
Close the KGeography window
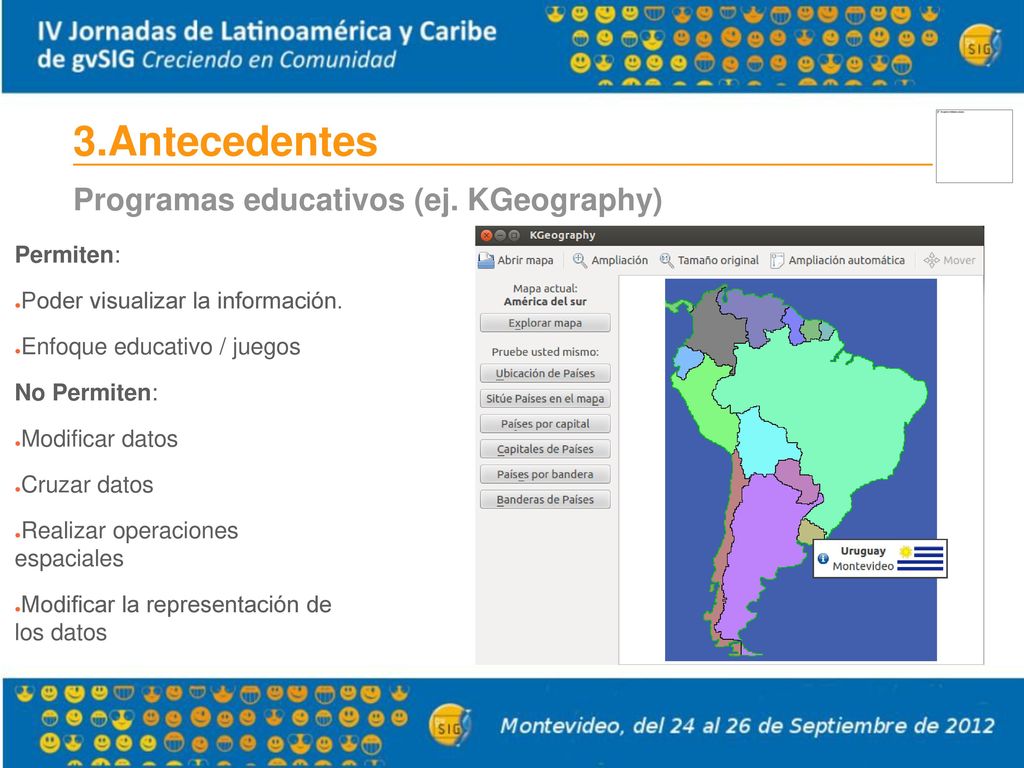click(486, 235)
